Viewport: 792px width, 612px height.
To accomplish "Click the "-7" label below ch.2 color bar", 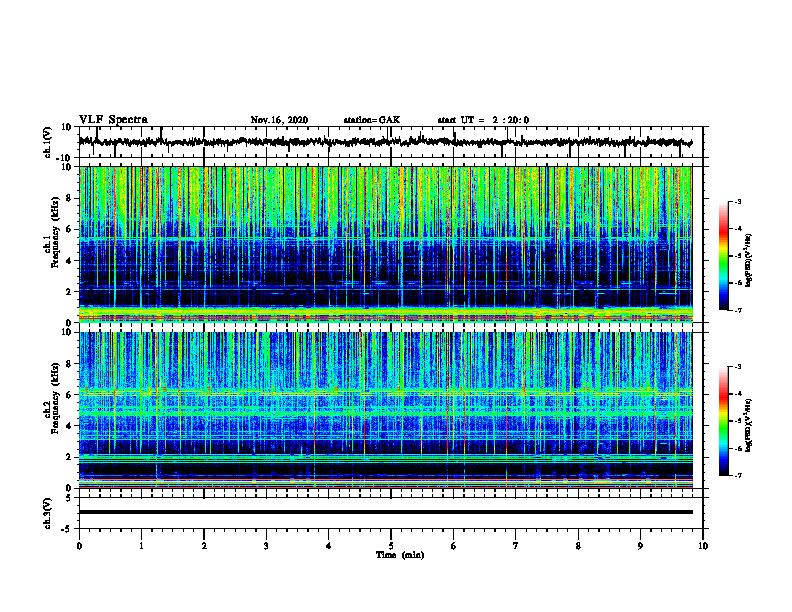I will click(x=737, y=476).
